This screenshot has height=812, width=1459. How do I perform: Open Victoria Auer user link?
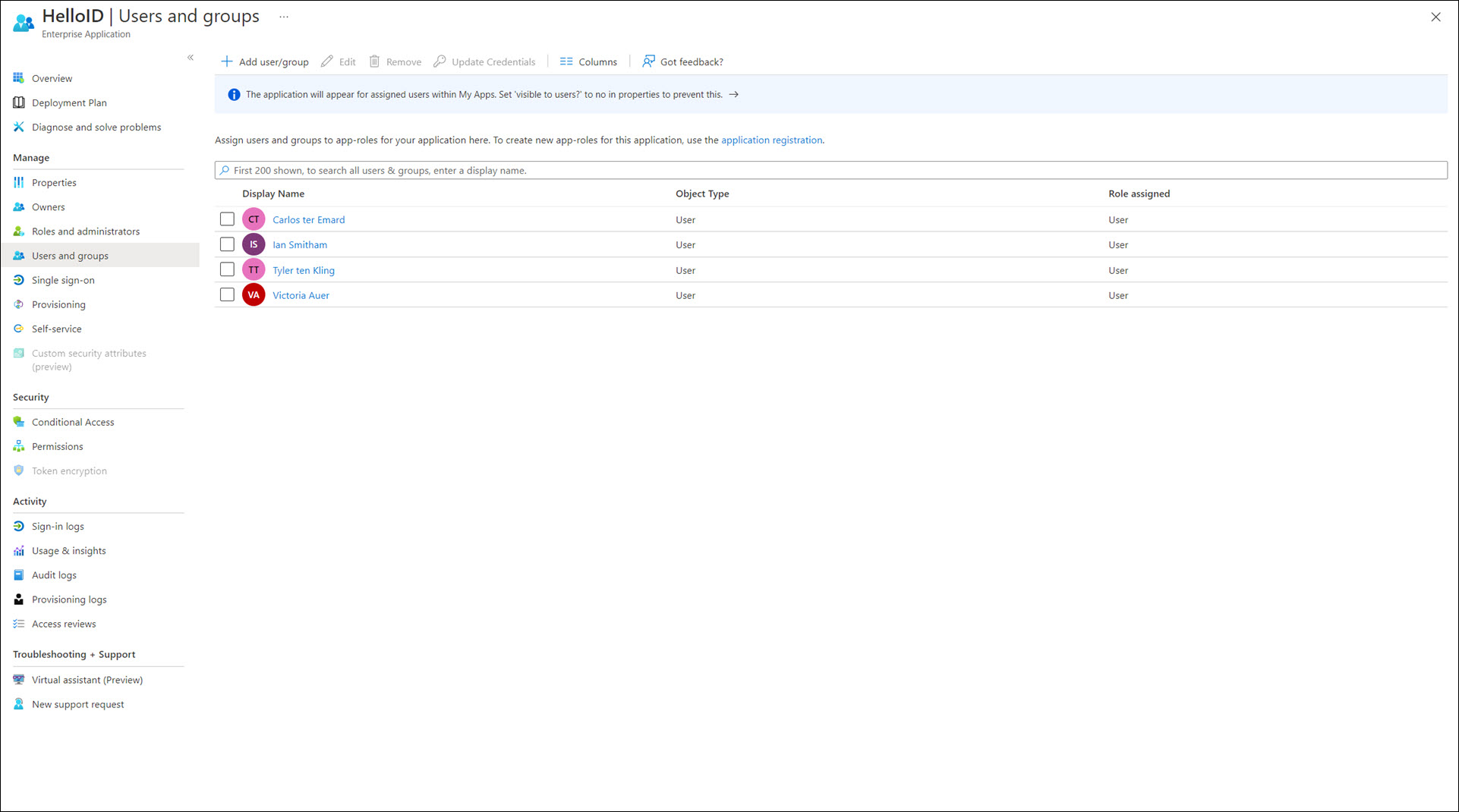coord(301,295)
